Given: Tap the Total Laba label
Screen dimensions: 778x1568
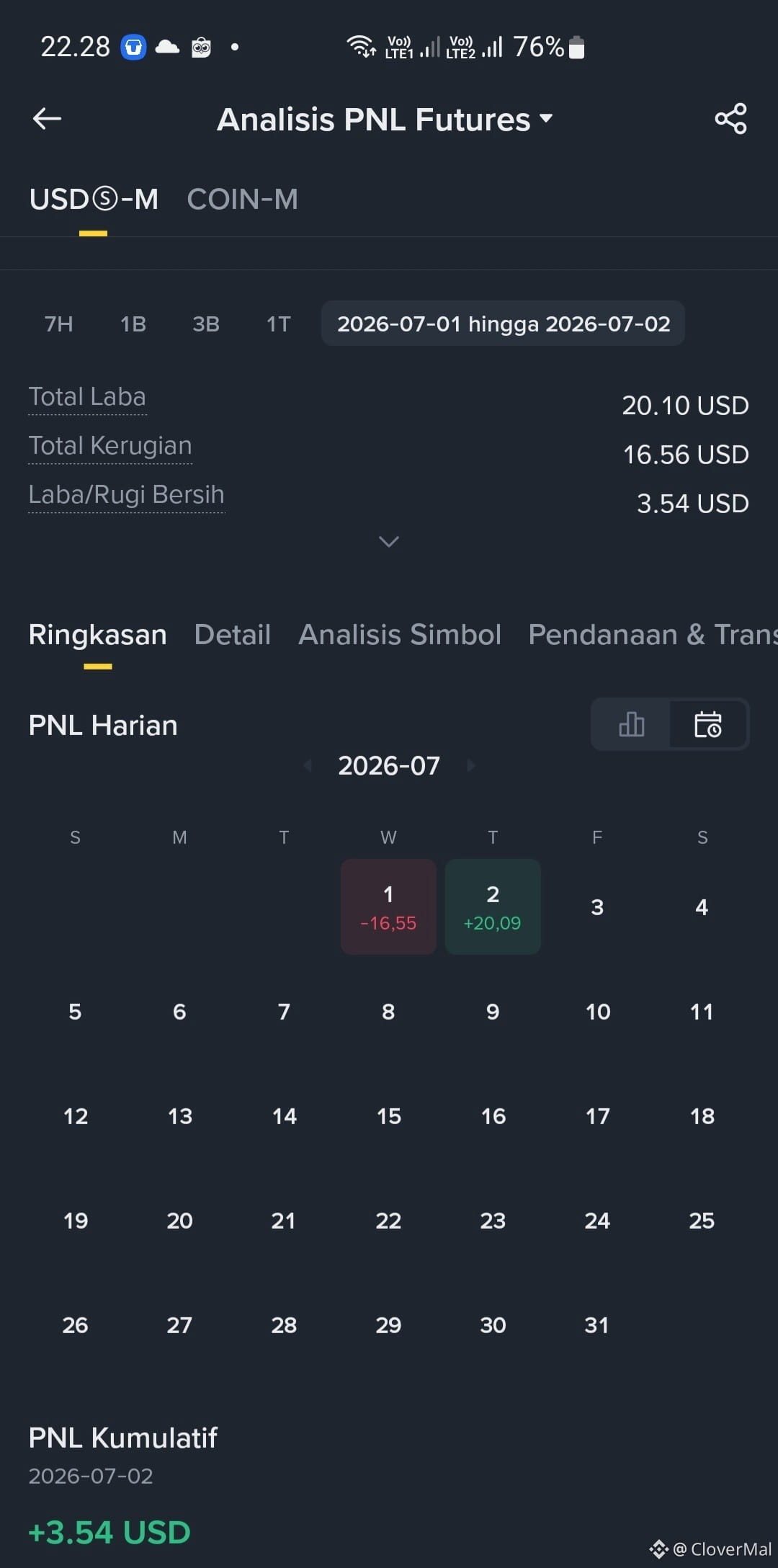Looking at the screenshot, I should pyautogui.click(x=87, y=397).
